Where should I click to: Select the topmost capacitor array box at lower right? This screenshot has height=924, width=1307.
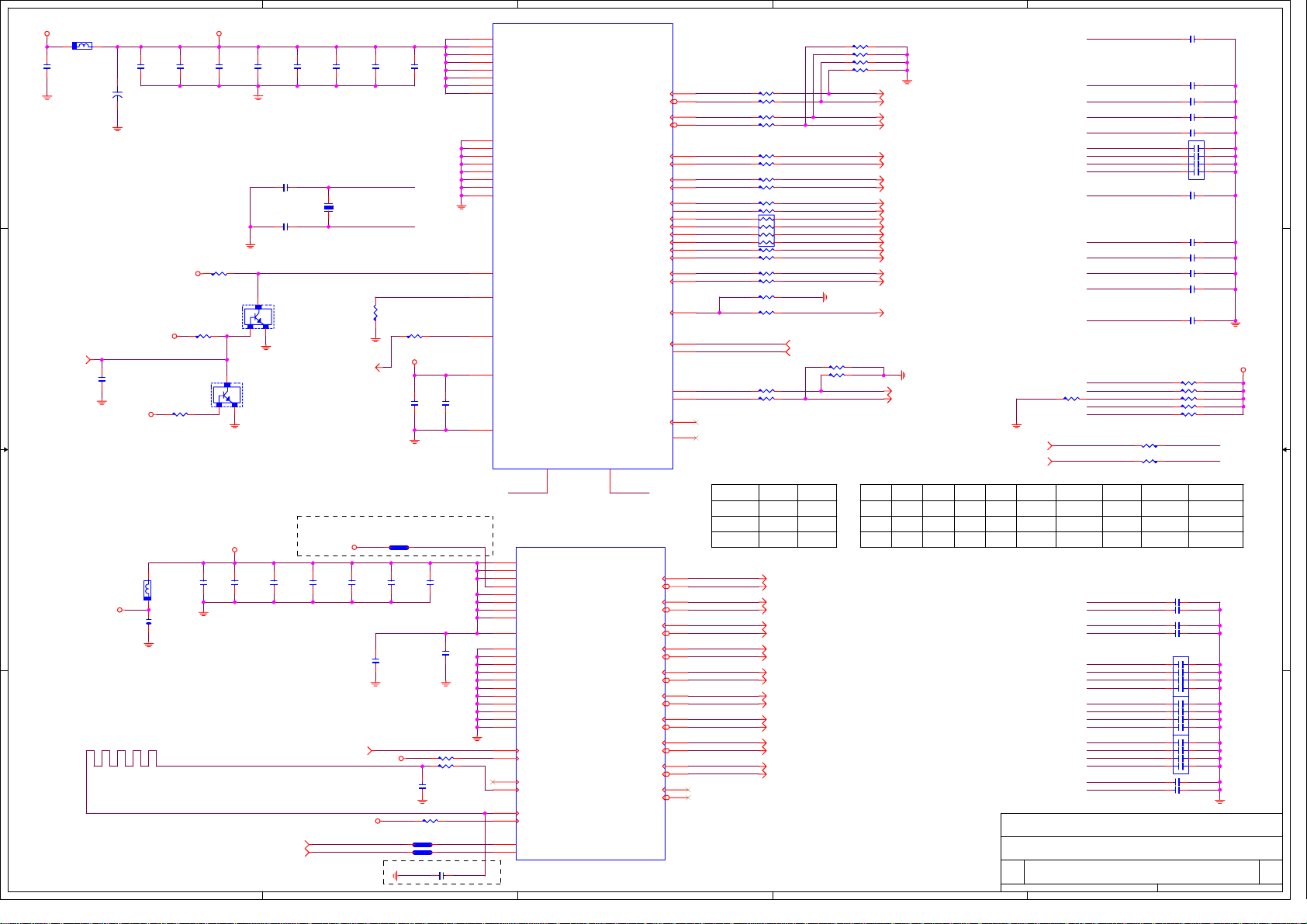[1181, 677]
